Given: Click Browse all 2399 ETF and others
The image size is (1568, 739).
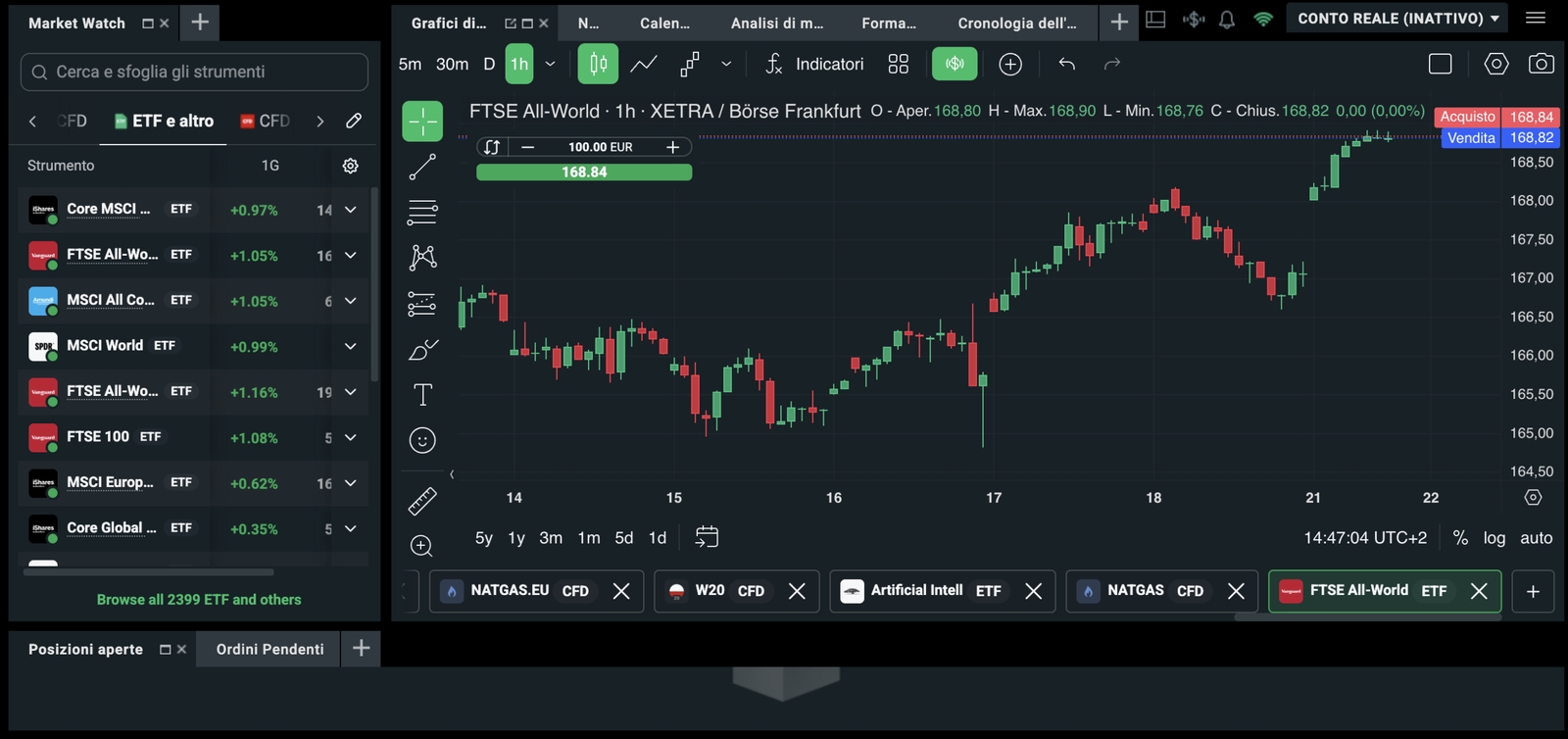Looking at the screenshot, I should coord(199,600).
